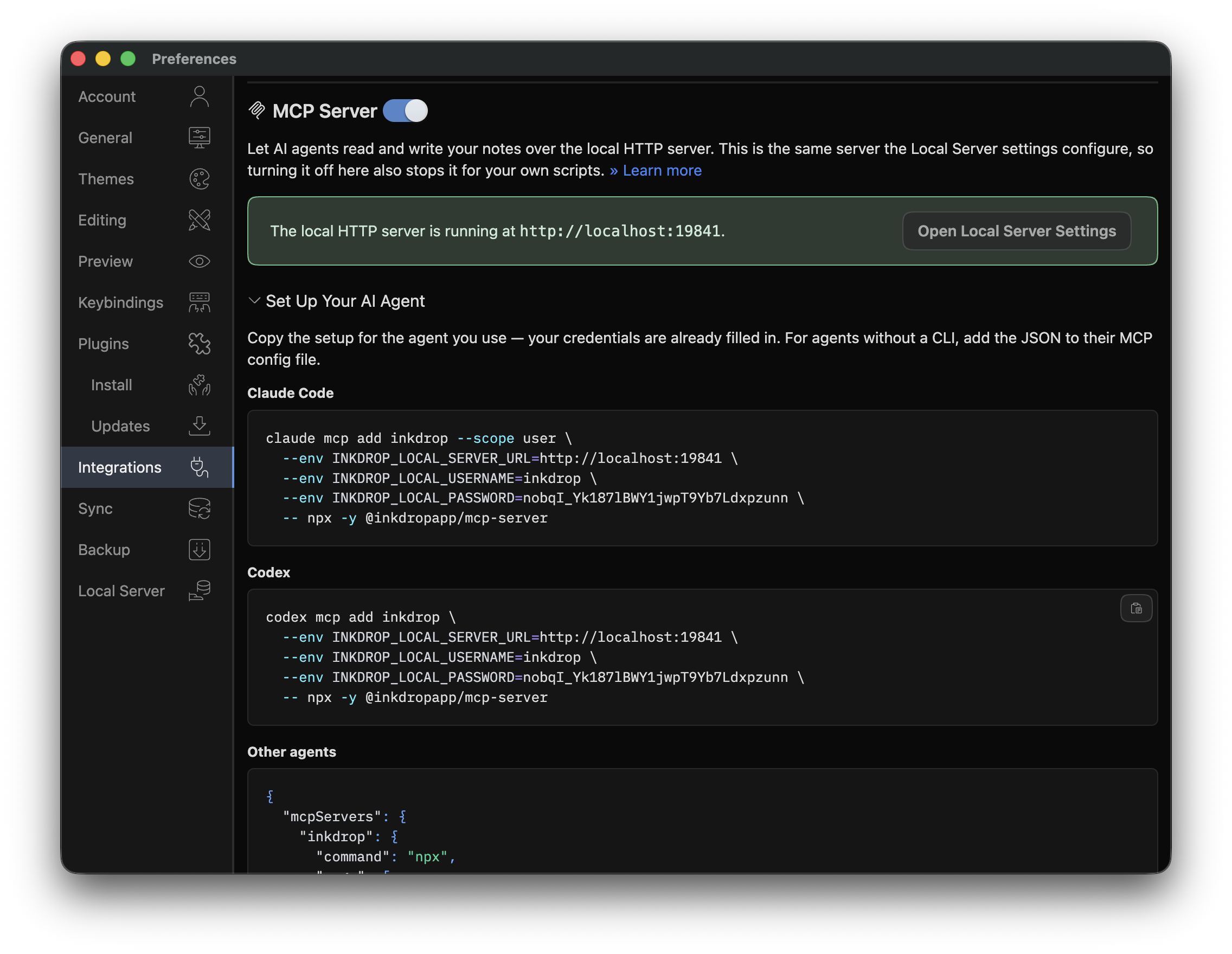Click the "Claude Code" heading
The width and height of the screenshot is (1232, 954).
click(291, 392)
